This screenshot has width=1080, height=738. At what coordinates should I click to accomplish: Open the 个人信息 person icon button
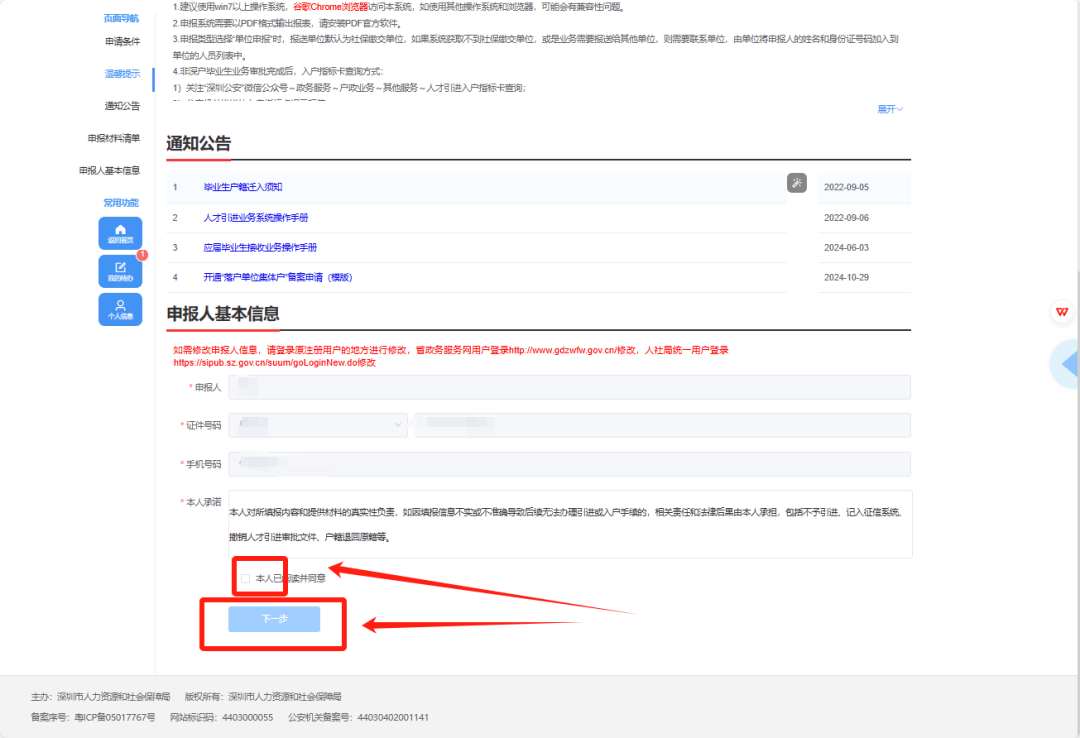pos(121,309)
